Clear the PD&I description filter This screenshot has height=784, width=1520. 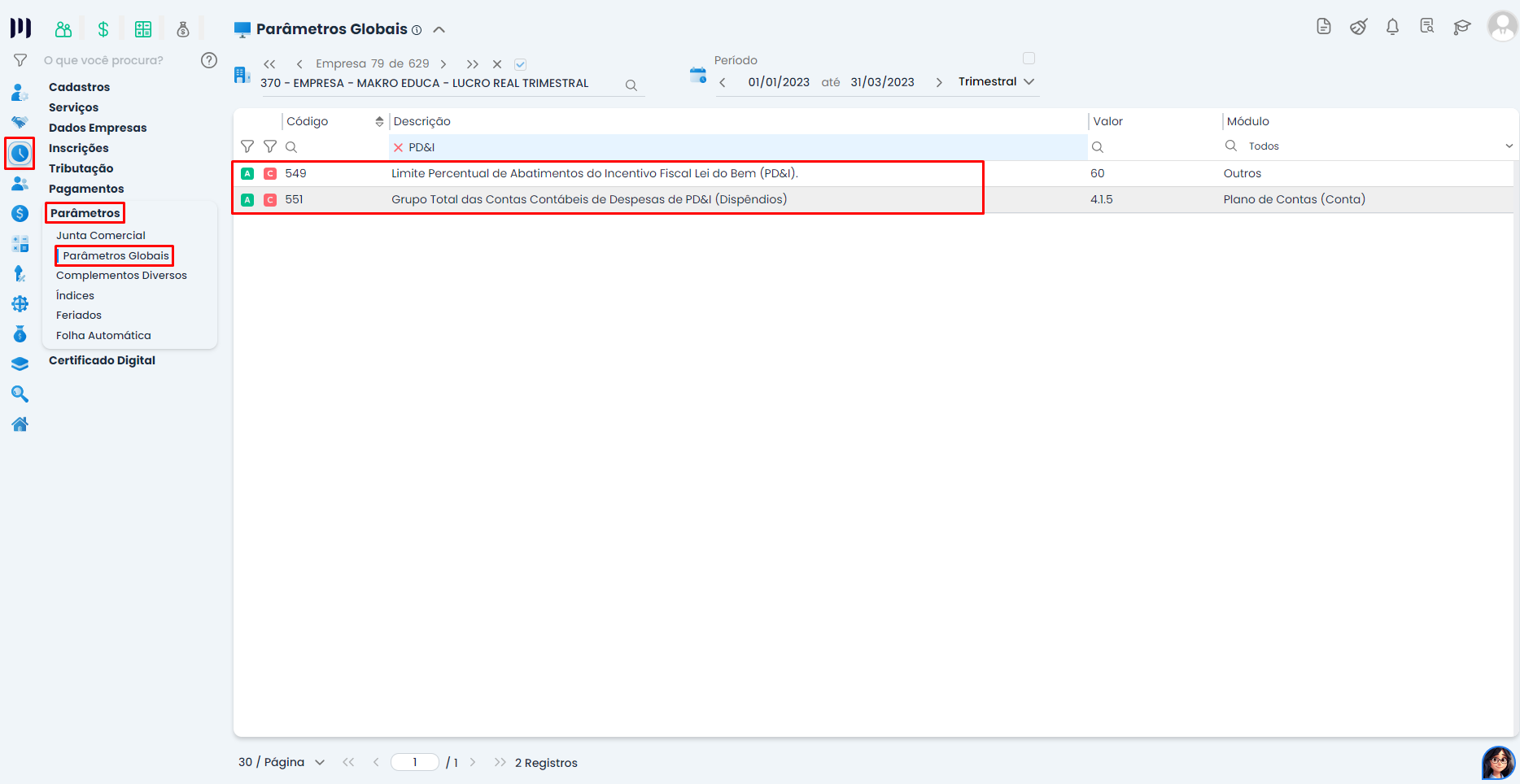(398, 147)
